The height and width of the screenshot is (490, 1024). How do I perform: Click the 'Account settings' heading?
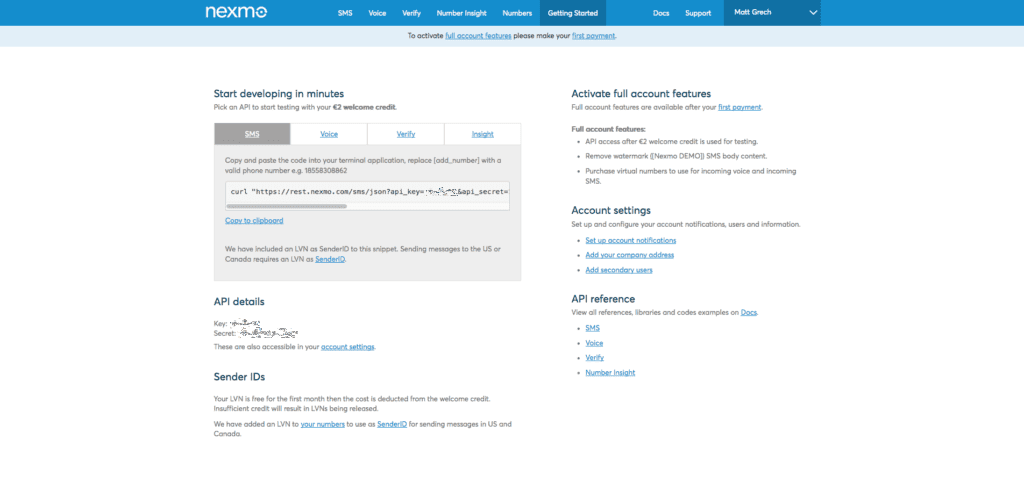(x=611, y=210)
